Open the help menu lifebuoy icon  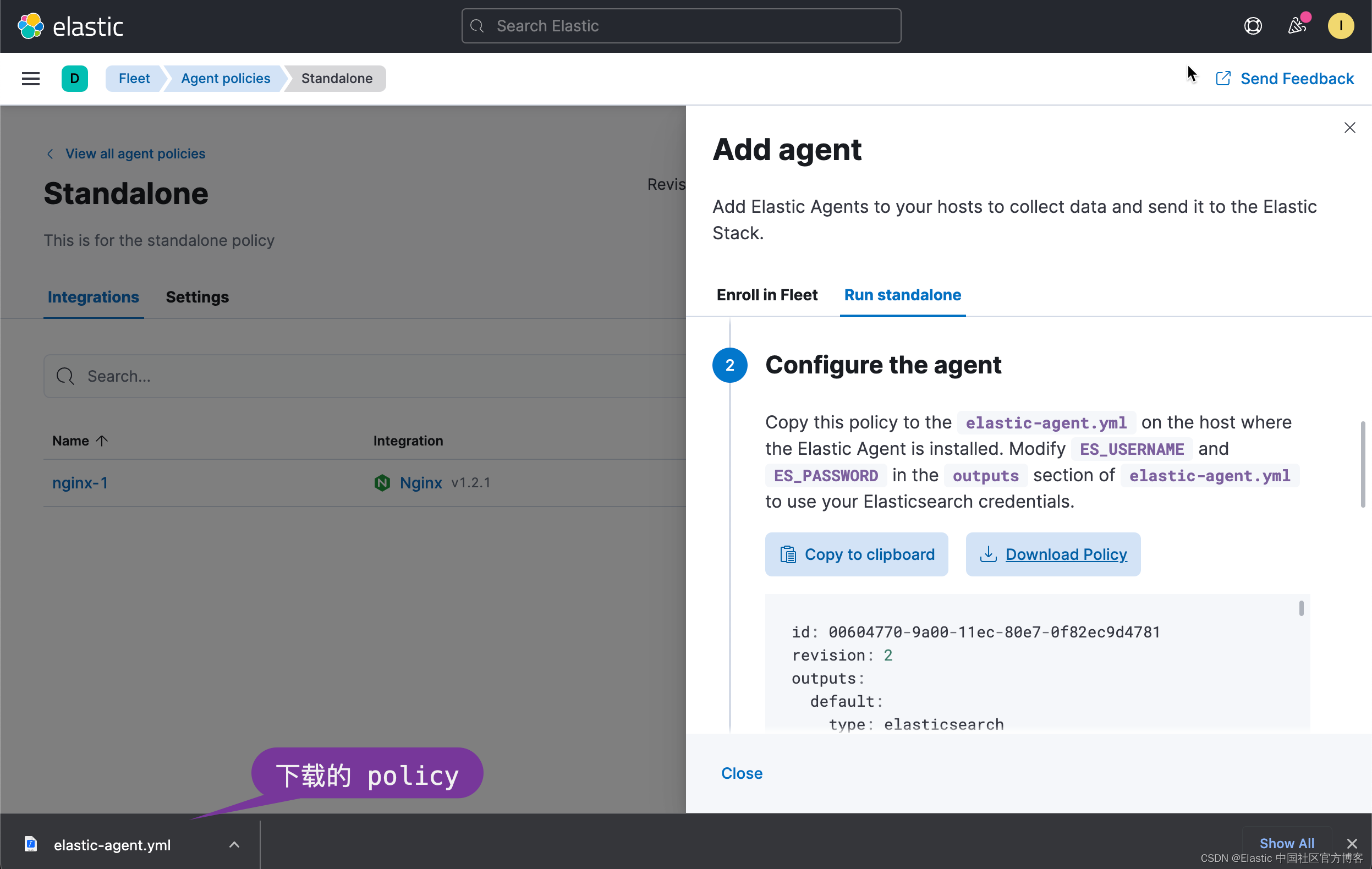(1252, 26)
